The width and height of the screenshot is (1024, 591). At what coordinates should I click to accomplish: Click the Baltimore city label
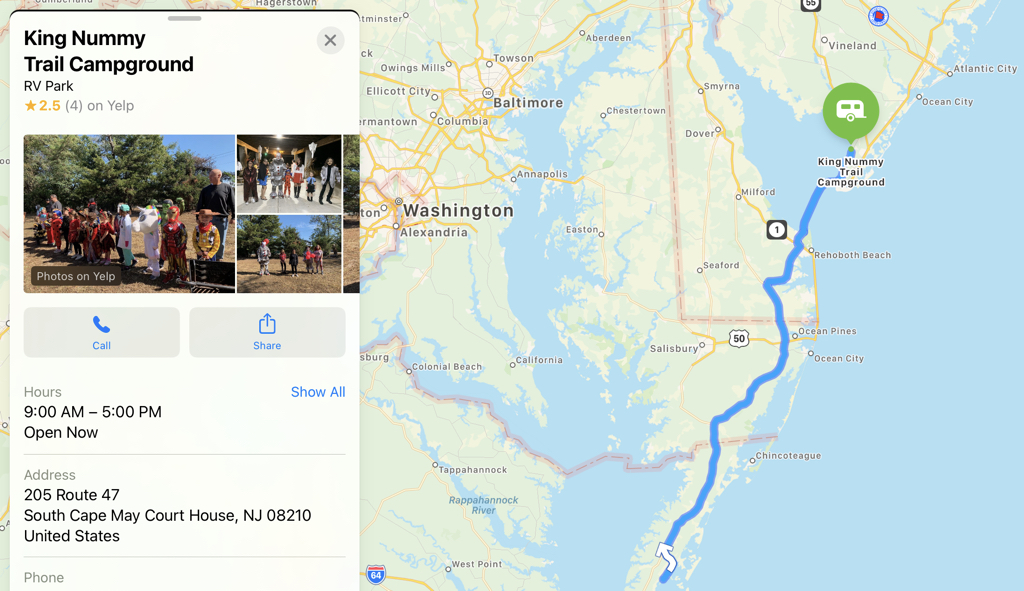[x=528, y=103]
